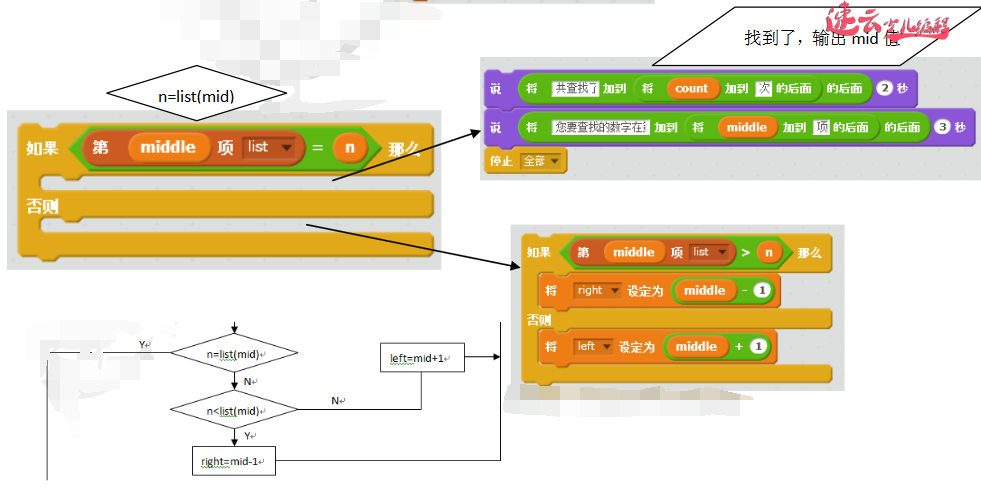The image size is (981, 502).
Task: Click the right=mid-1 flowchart box
Action: (x=232, y=461)
